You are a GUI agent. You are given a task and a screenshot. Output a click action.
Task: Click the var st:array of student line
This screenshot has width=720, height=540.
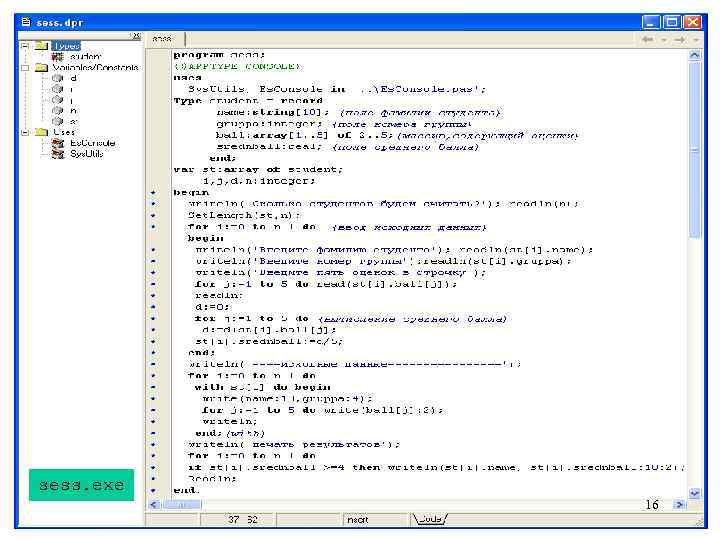tap(258, 169)
